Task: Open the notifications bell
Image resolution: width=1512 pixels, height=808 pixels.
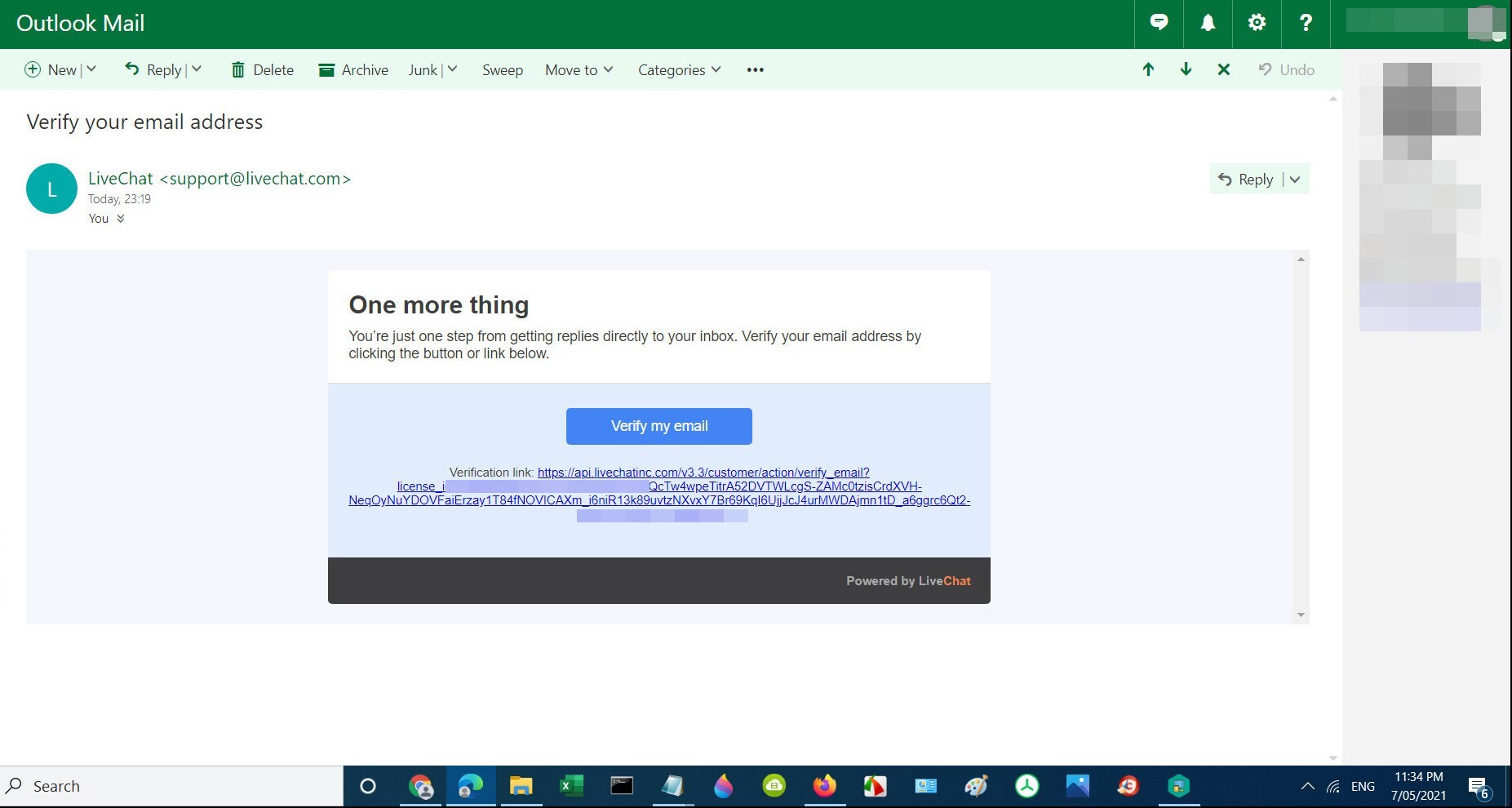Action: click(x=1208, y=23)
